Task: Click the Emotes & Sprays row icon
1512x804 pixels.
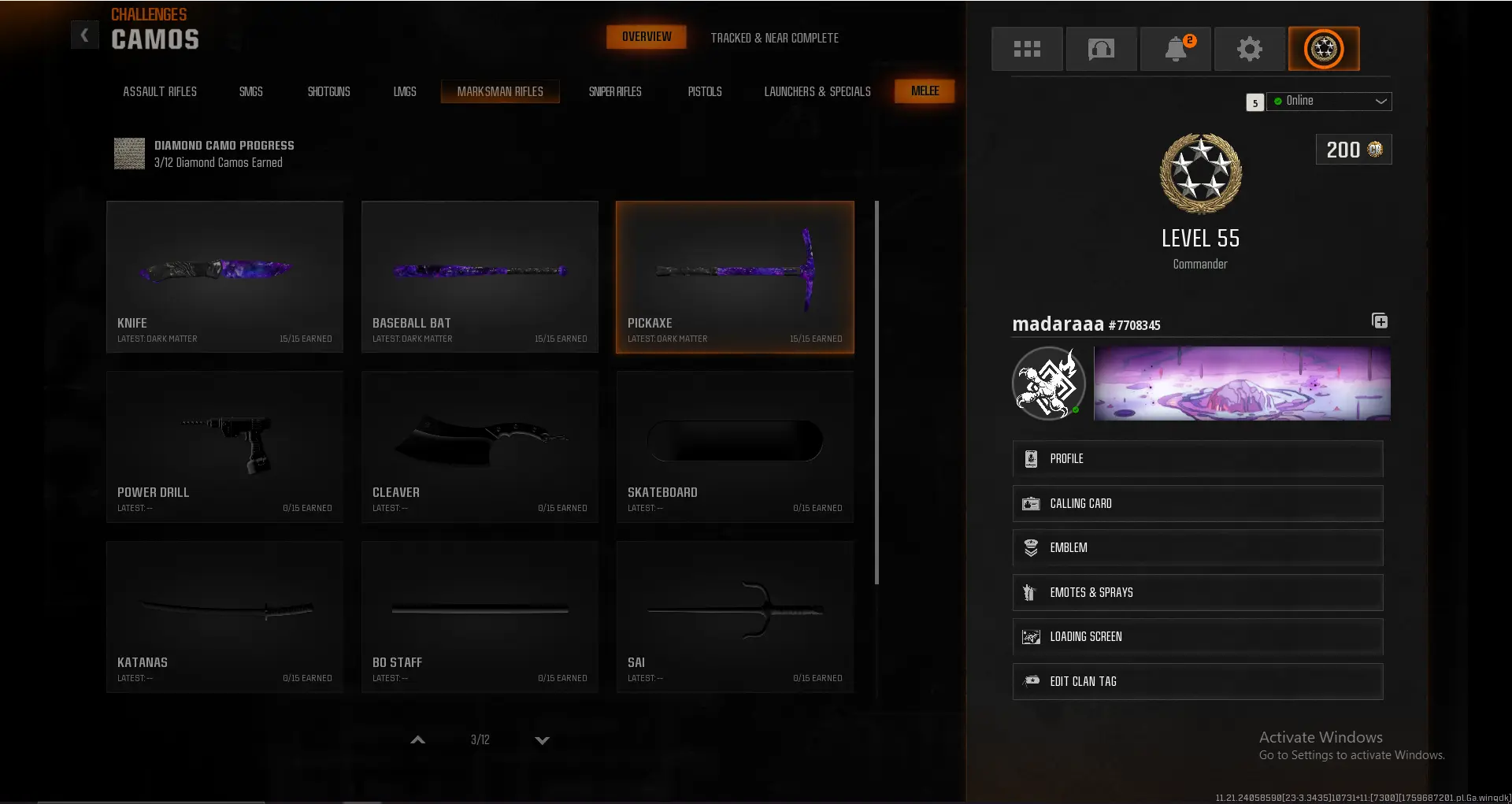Action: pyautogui.click(x=1029, y=593)
